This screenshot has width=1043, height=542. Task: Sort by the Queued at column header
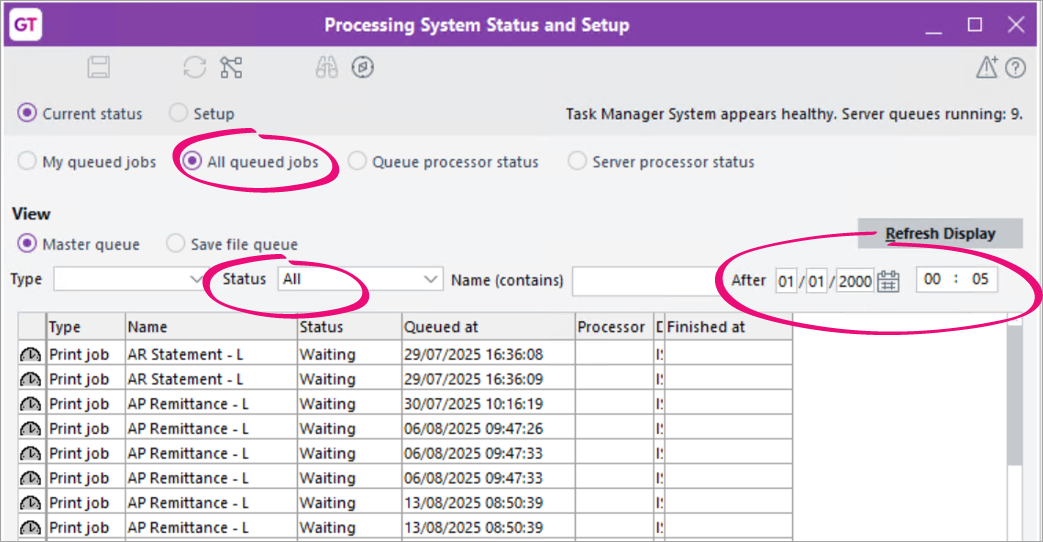click(489, 327)
